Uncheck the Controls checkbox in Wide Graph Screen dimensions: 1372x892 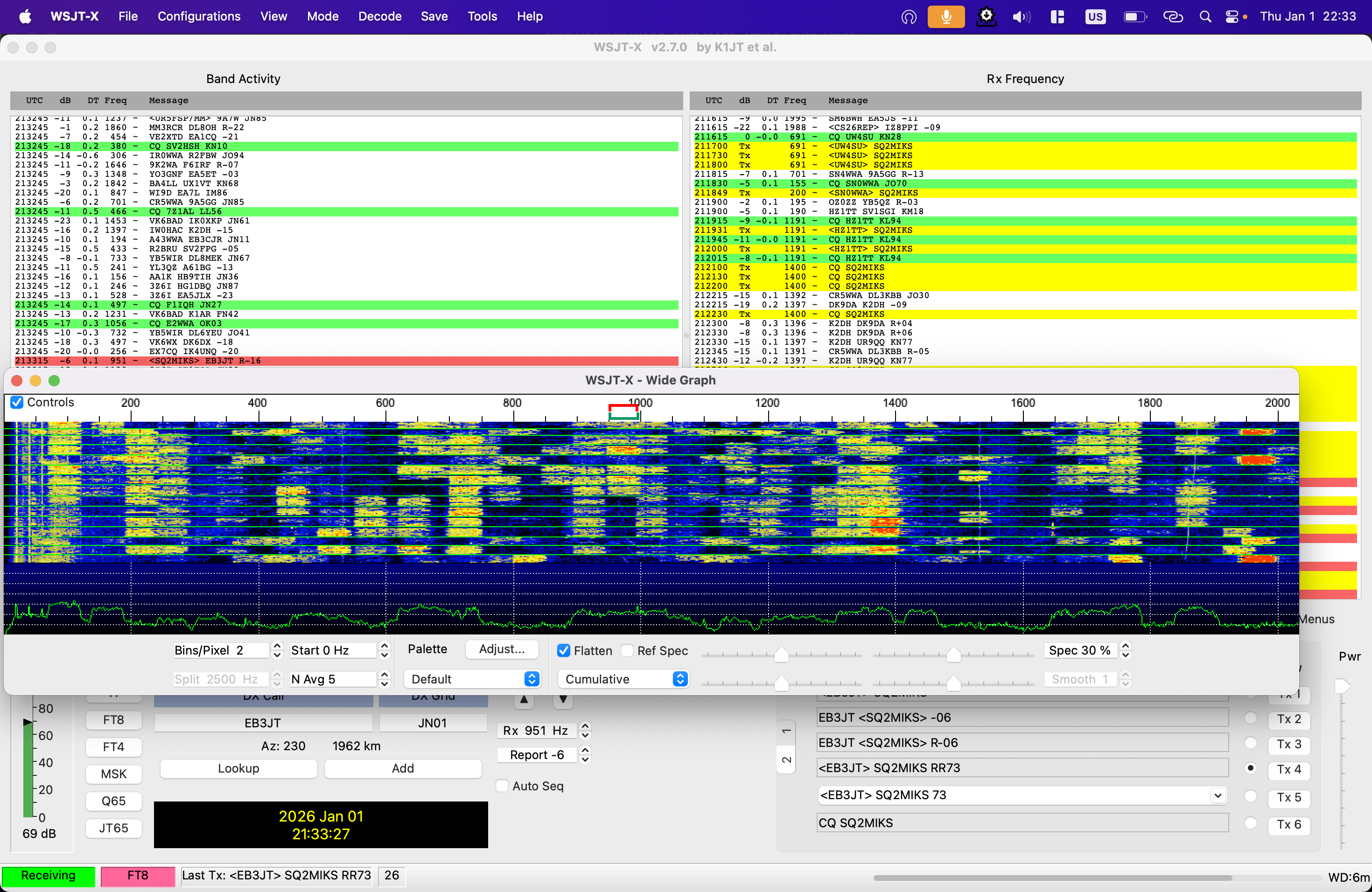[x=17, y=402]
